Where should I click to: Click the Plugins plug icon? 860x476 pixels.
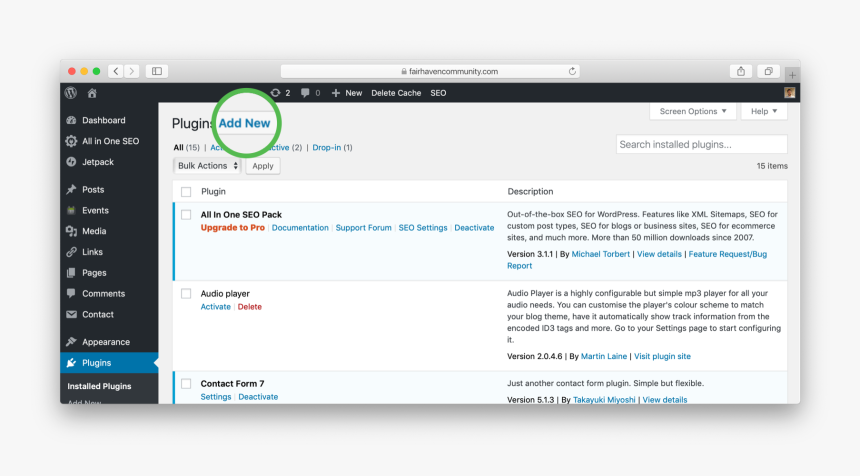click(71, 362)
